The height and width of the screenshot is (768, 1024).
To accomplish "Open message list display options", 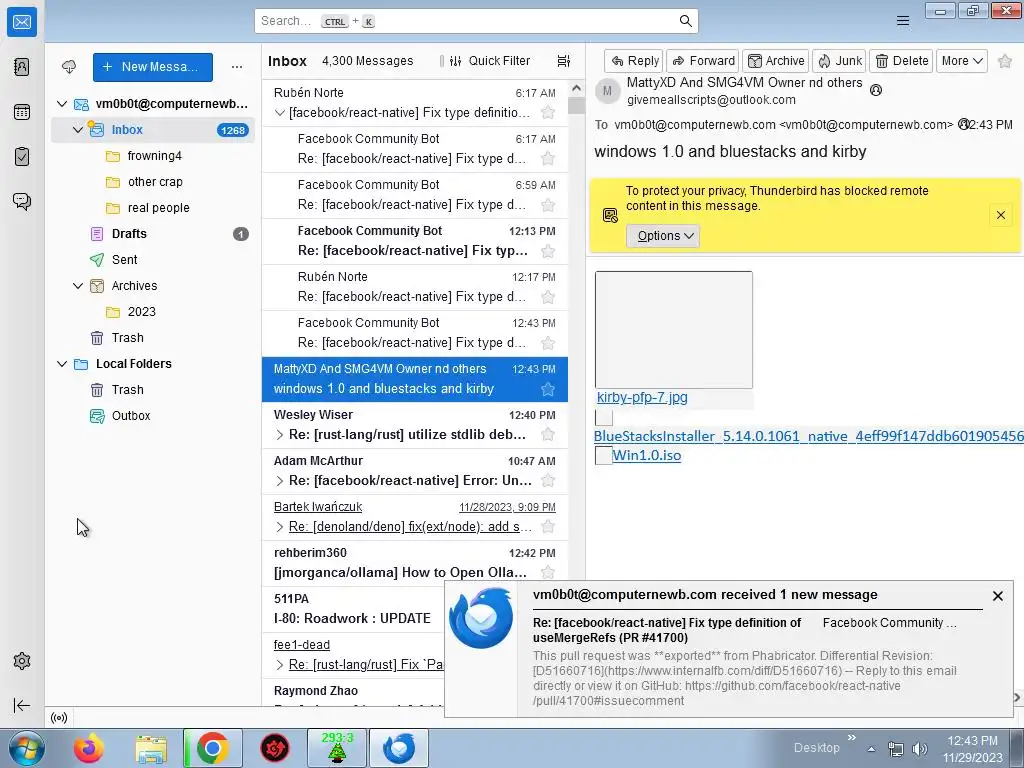I will click(564, 61).
